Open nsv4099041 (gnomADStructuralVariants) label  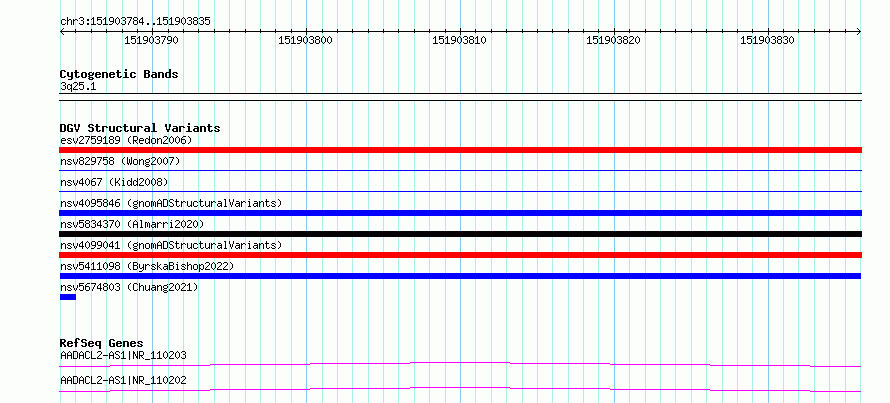[171, 245]
